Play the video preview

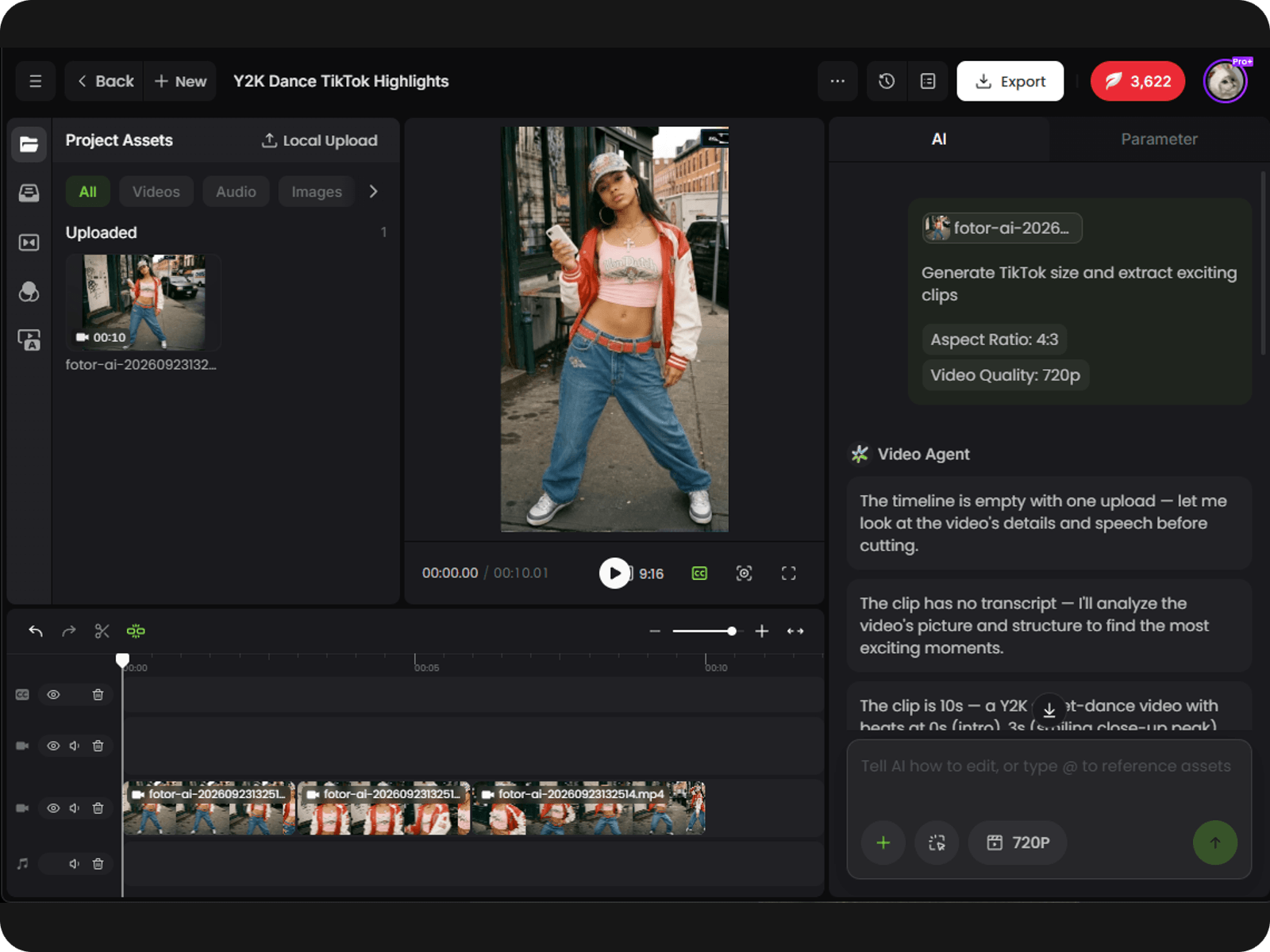614,573
